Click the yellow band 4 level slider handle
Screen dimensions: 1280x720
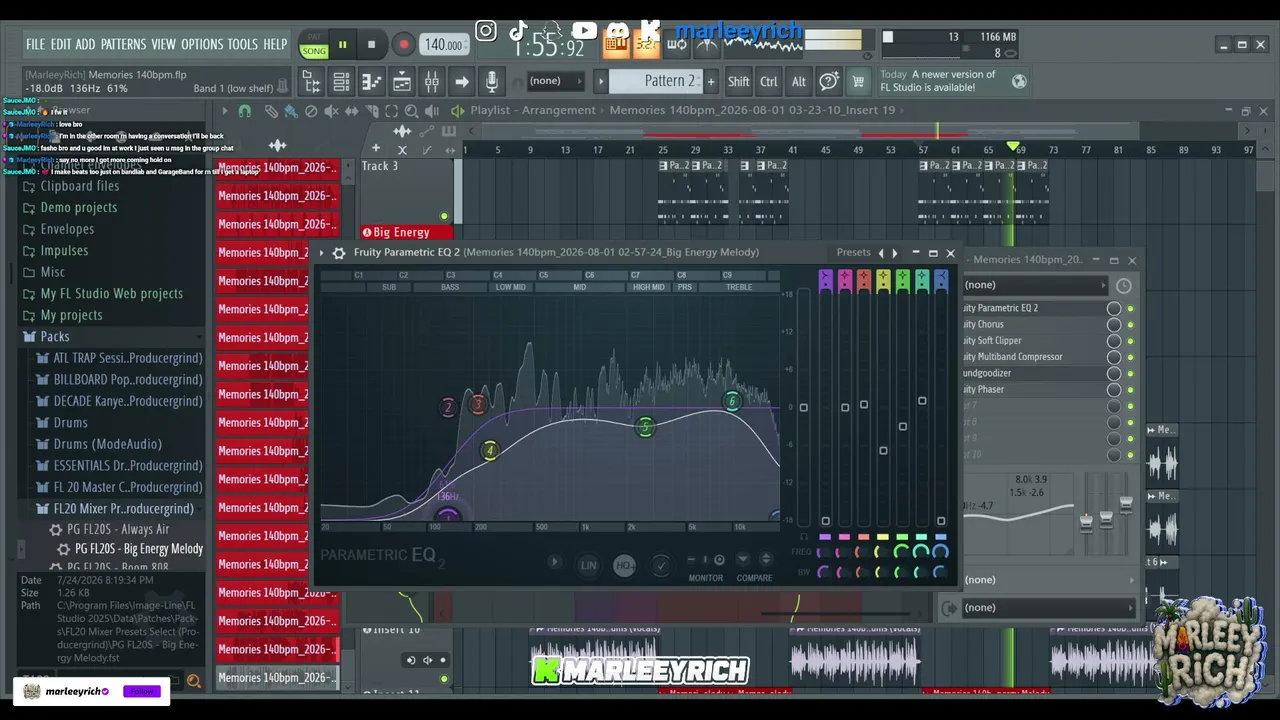[883, 451]
